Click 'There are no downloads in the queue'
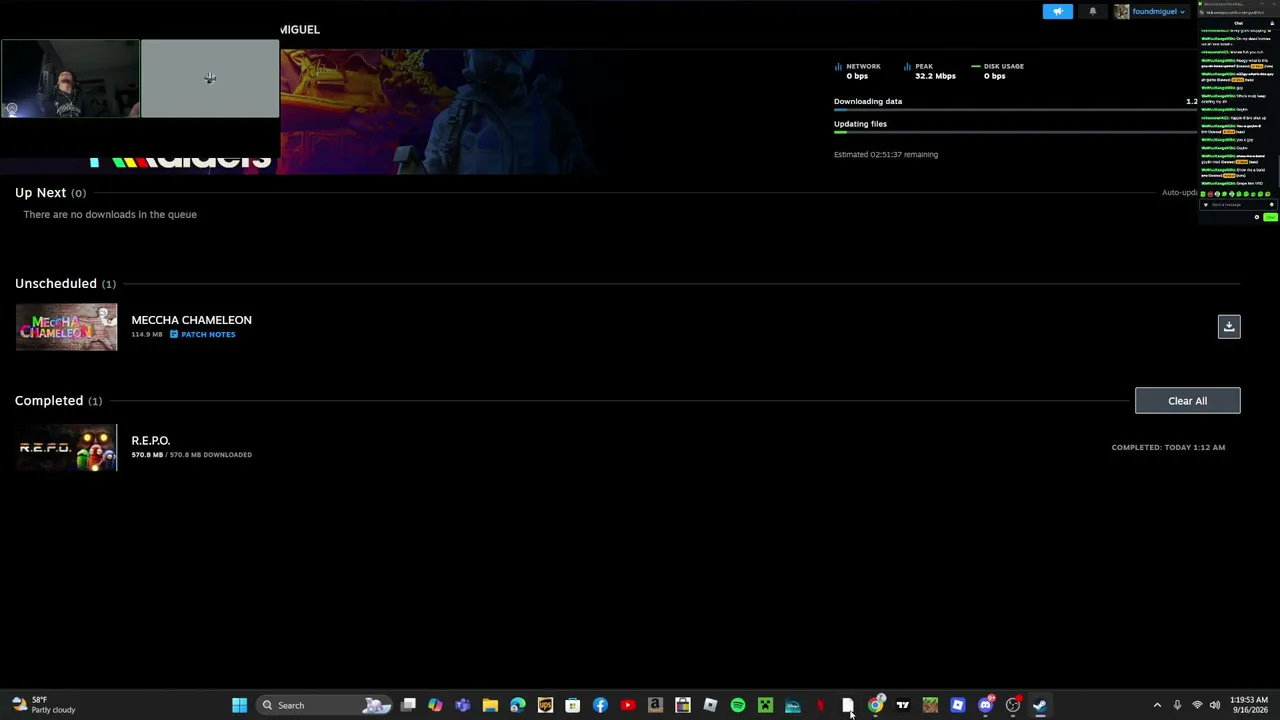The height and width of the screenshot is (720, 1280). coord(110,214)
